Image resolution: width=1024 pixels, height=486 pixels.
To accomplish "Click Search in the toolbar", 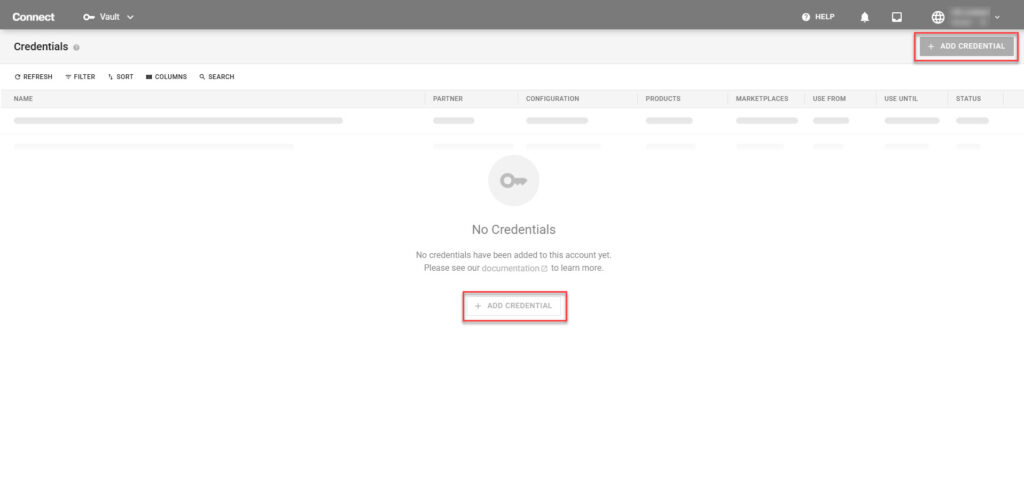I will pos(216,77).
